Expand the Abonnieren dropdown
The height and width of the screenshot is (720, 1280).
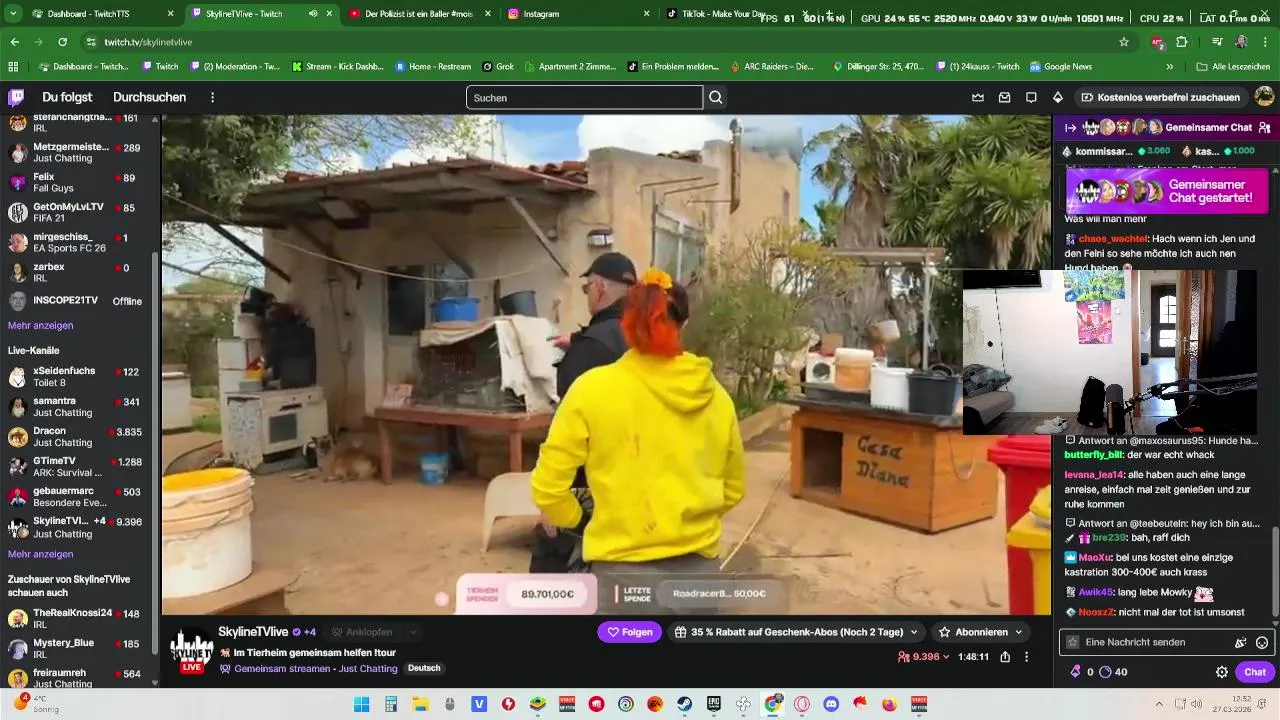point(1019,632)
